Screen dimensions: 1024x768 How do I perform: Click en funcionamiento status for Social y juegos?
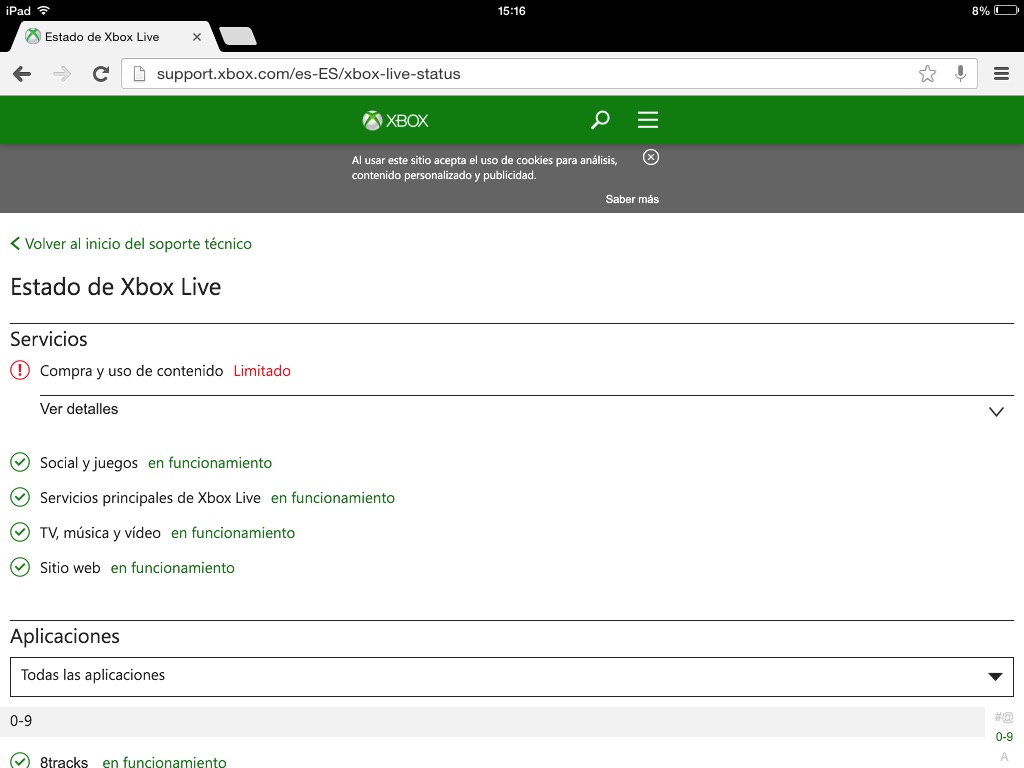pos(210,463)
